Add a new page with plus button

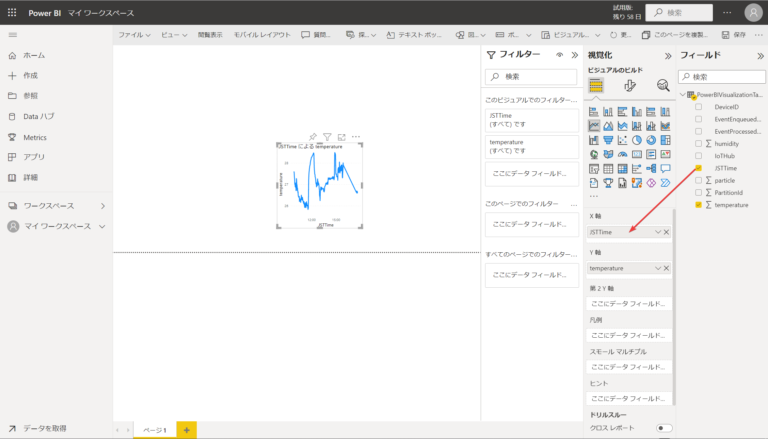pyautogui.click(x=186, y=429)
